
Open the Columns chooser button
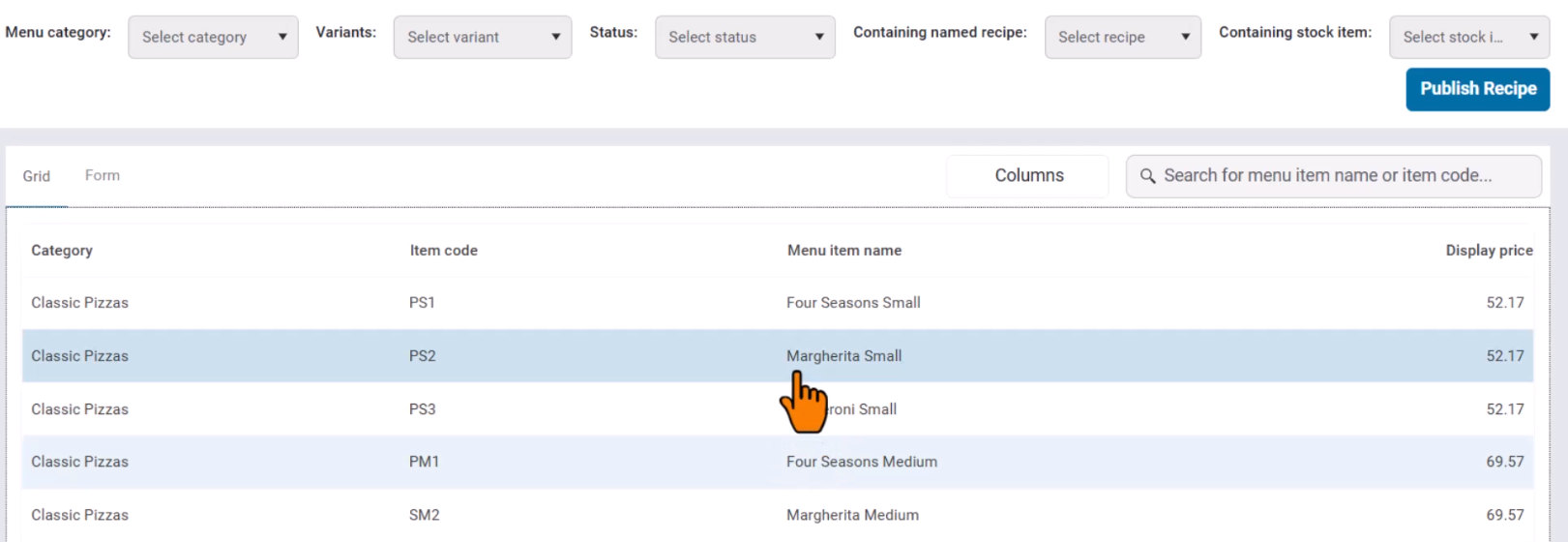(1028, 176)
